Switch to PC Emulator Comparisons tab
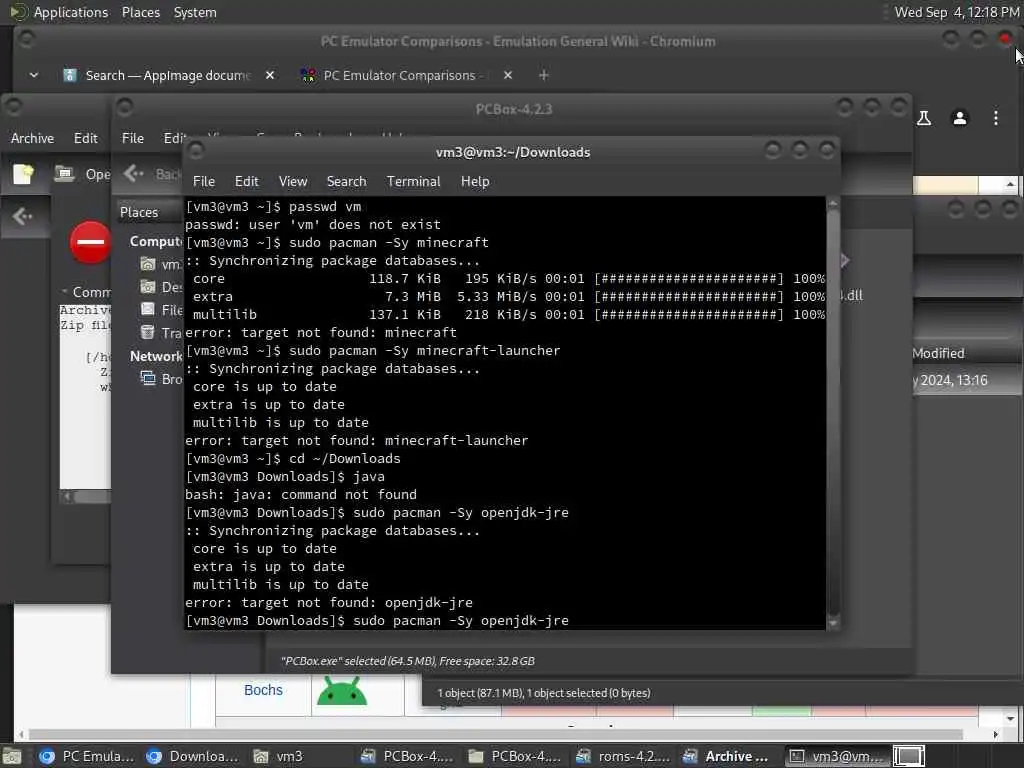The width and height of the screenshot is (1024, 768). pos(399,75)
